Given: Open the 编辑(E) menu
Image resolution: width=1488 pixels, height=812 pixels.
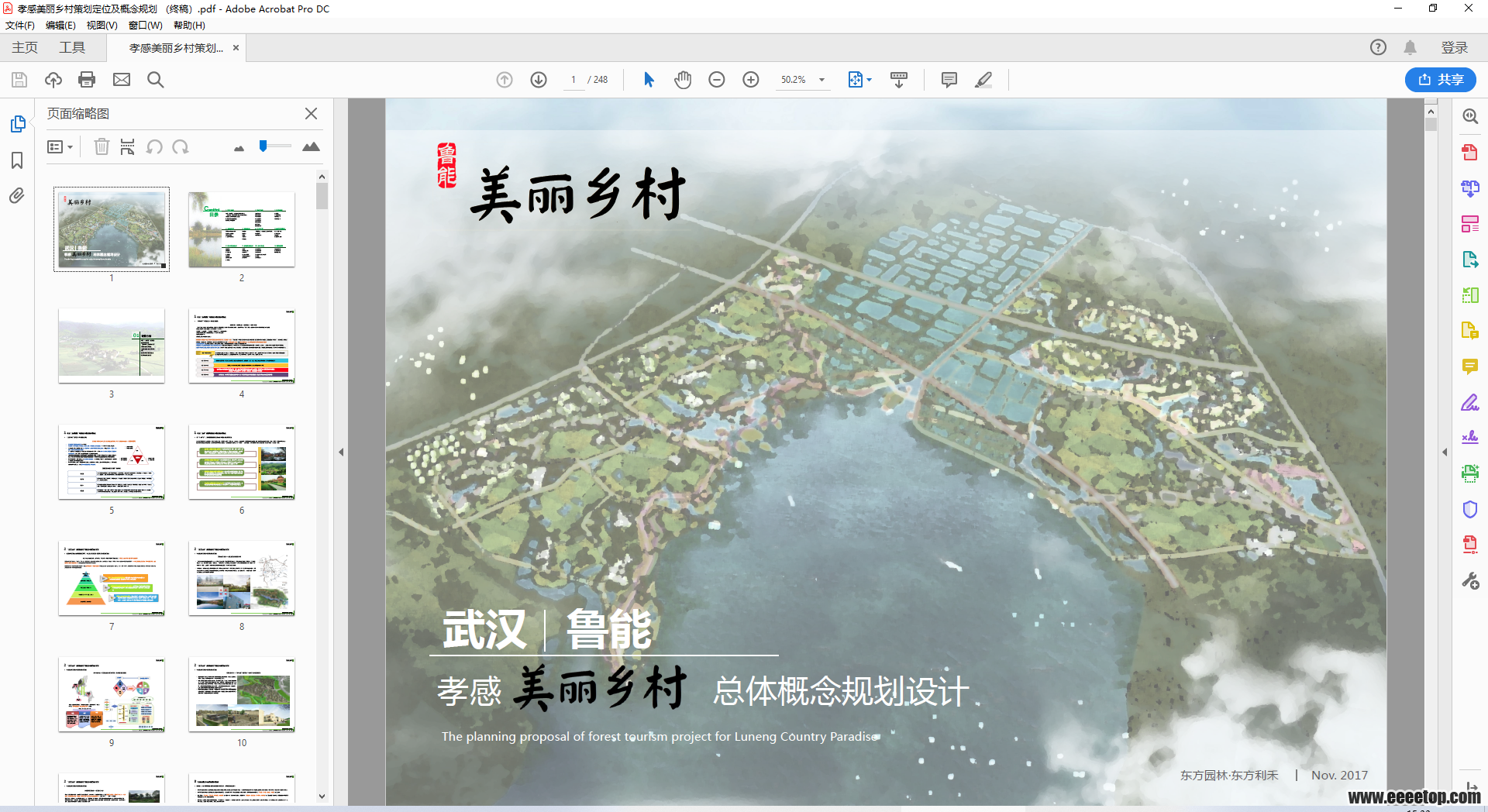Looking at the screenshot, I should 60,26.
